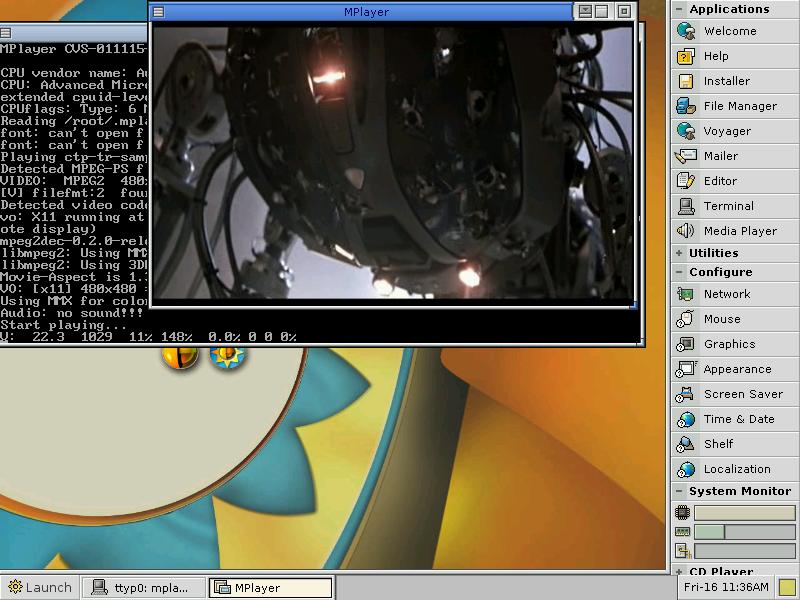Open the Mailer envelope icon
Viewport: 800px width, 600px height.
pyautogui.click(x=686, y=156)
